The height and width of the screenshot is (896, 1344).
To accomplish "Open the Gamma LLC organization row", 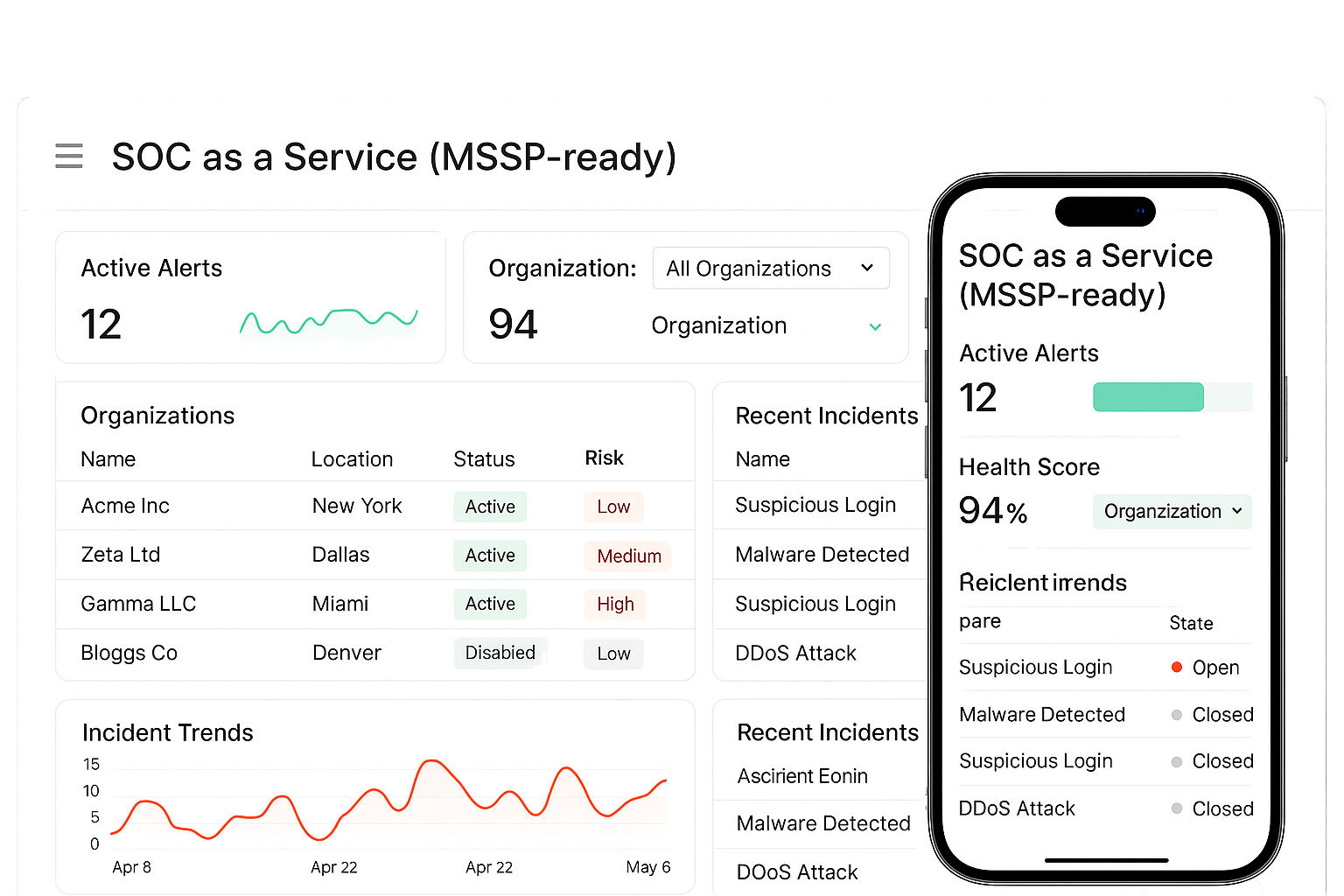I will tap(138, 604).
